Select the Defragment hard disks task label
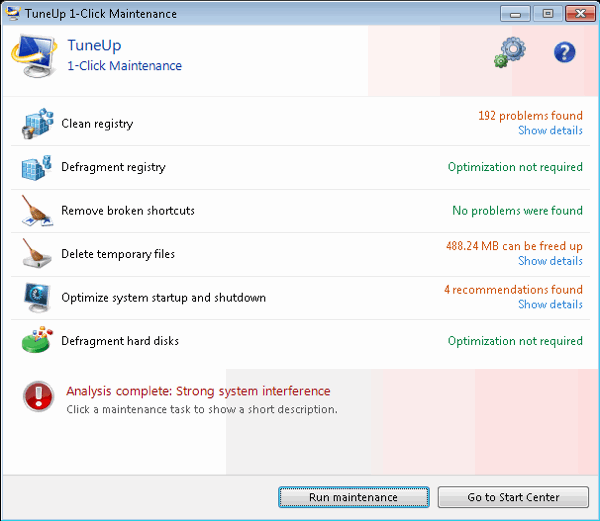The width and height of the screenshot is (600, 521). 120,341
